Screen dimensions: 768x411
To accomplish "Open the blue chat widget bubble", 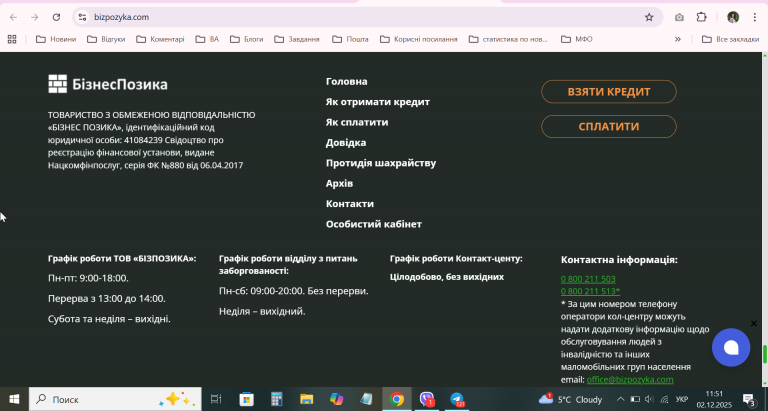I will [731, 347].
